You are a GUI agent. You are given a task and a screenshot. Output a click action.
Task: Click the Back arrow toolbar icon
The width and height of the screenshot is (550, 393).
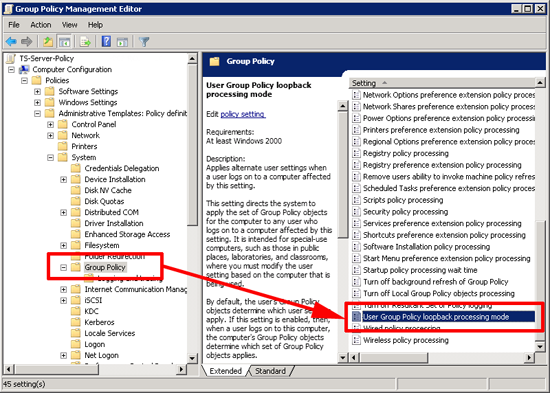point(11,42)
